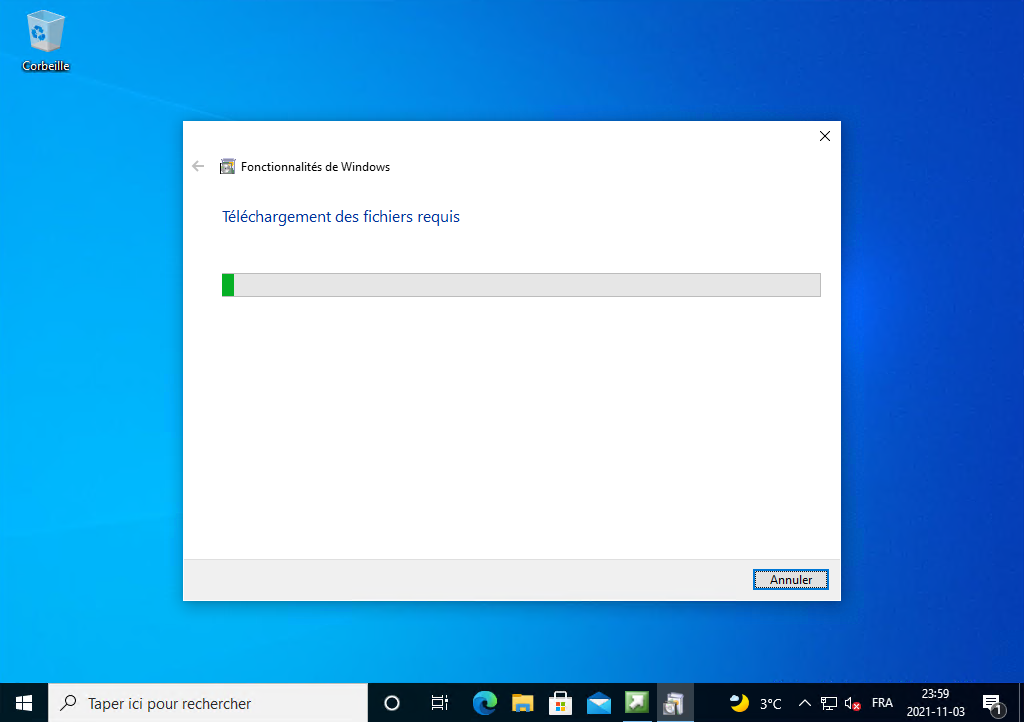Image resolution: width=1024 pixels, height=722 pixels.
Task: Open Microsoft Store from the taskbar
Action: (560, 703)
